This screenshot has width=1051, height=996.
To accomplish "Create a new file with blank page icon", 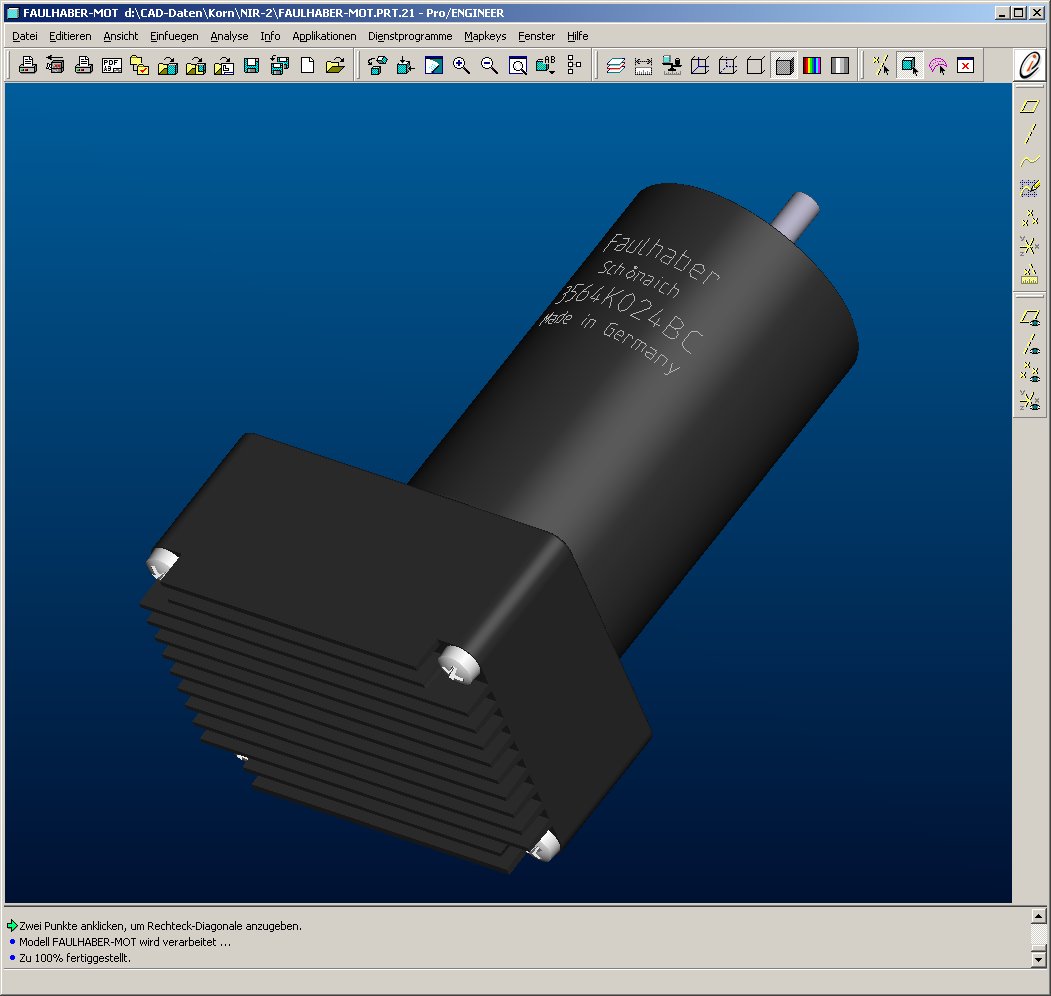I will pos(308,65).
